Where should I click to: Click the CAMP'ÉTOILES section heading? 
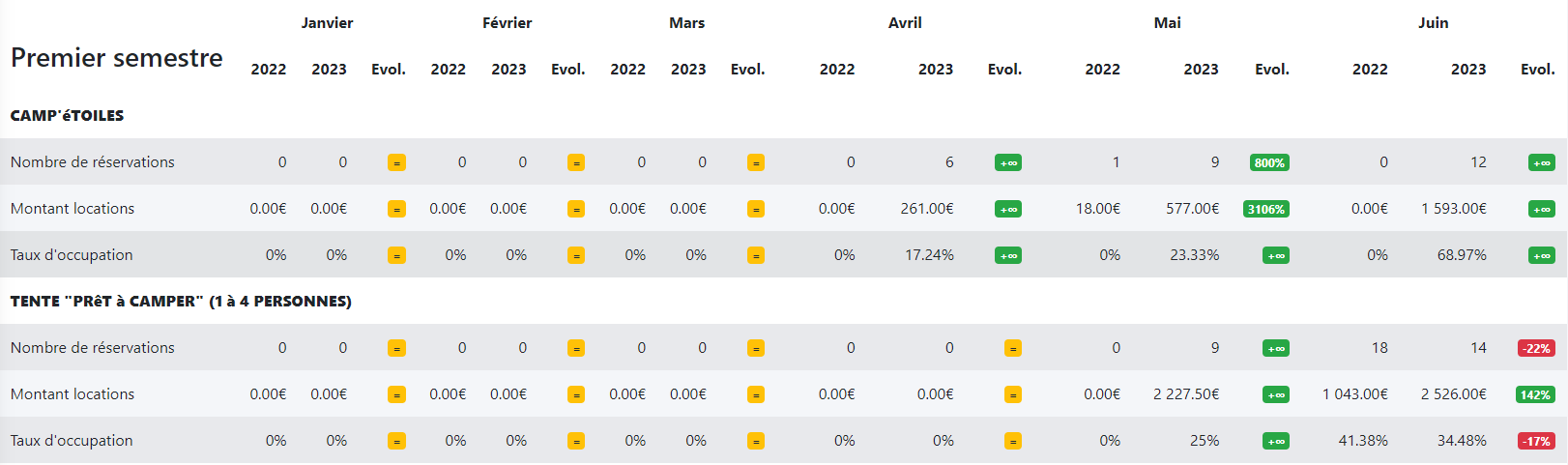(x=67, y=116)
